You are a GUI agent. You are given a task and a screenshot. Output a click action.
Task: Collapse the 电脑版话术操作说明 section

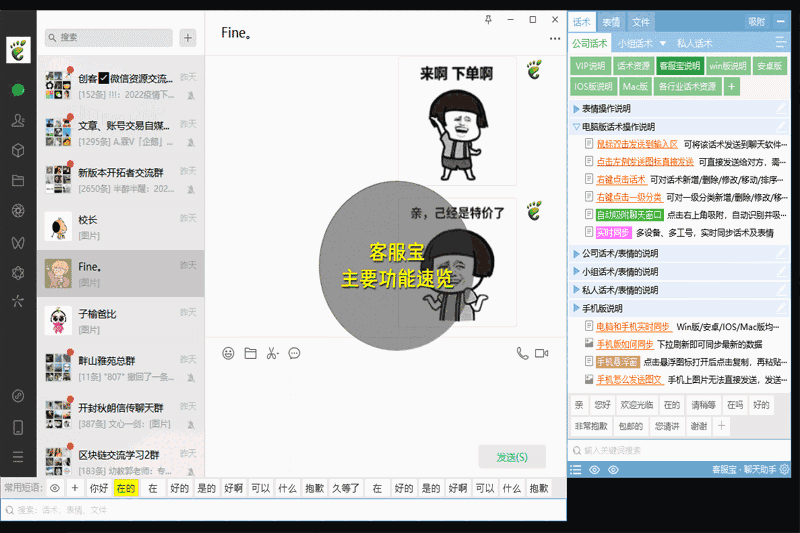577,127
